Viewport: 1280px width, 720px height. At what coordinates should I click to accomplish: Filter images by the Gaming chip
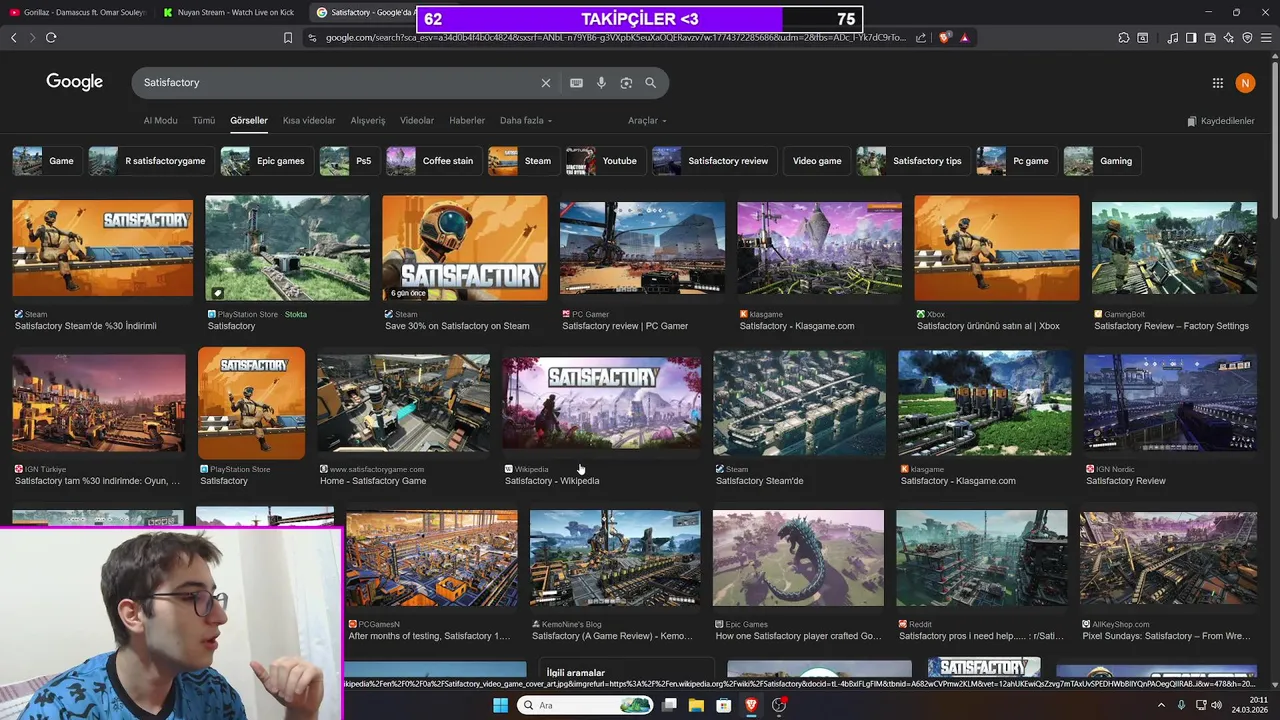(x=1102, y=161)
